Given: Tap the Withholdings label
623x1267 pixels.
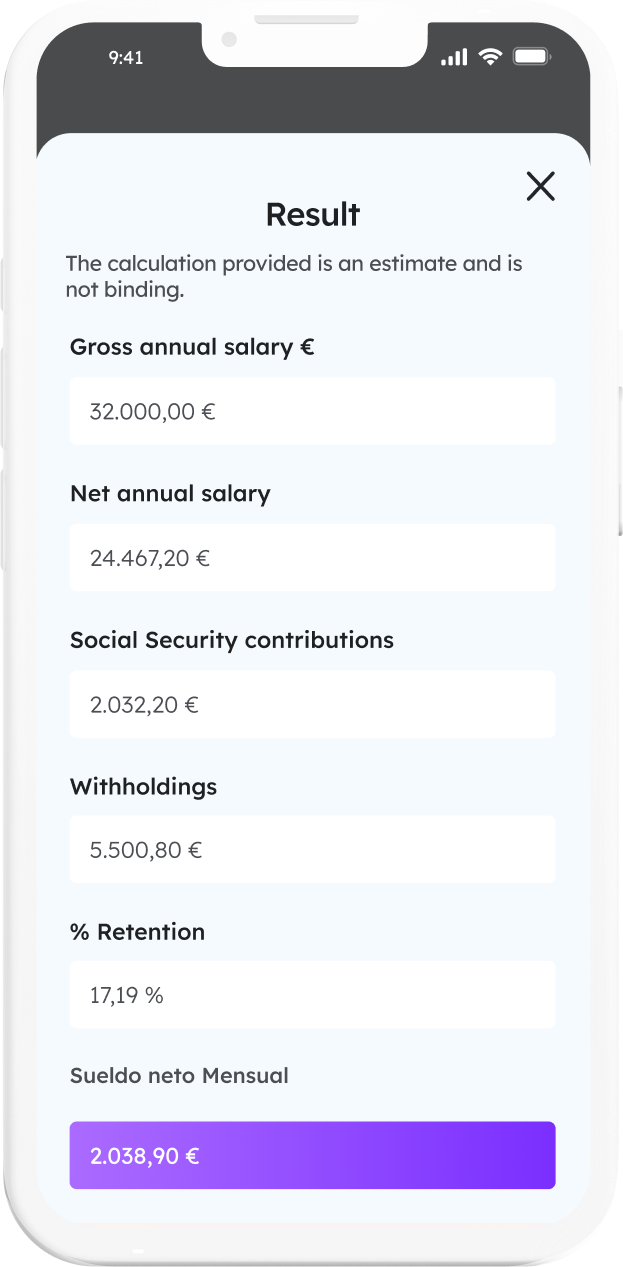Looking at the screenshot, I should tap(143, 787).
